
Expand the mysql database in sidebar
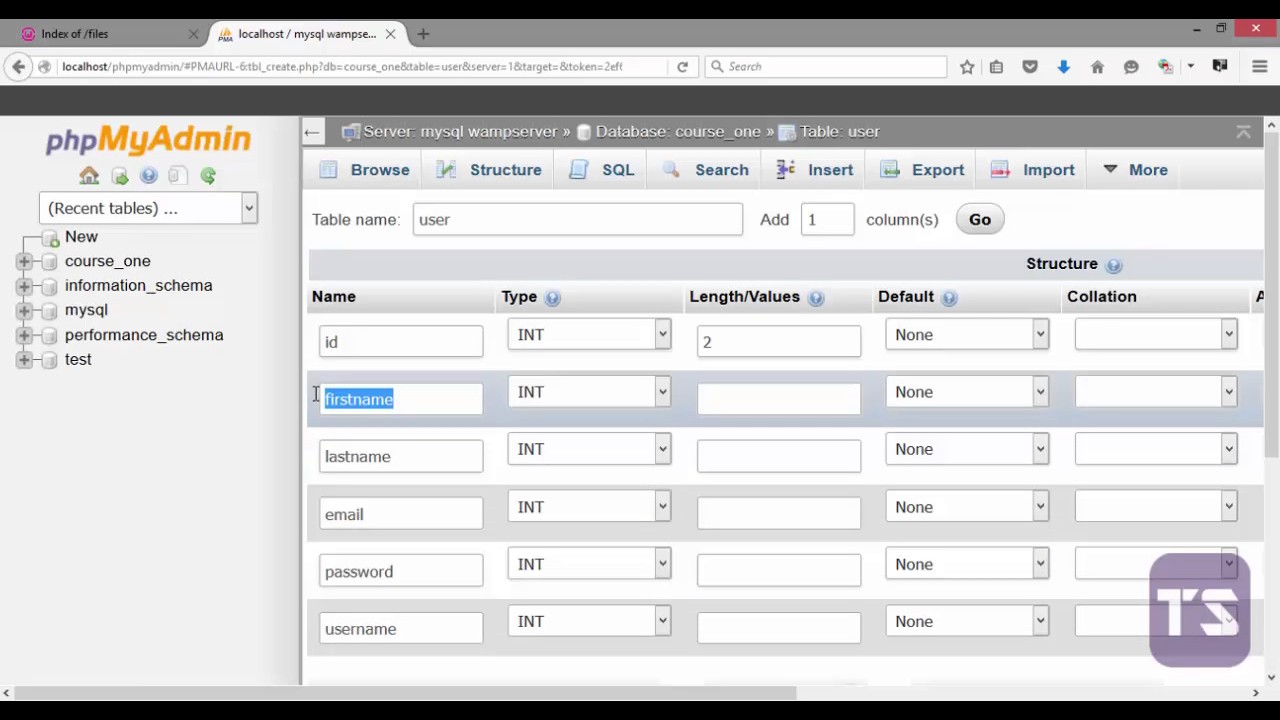24,310
